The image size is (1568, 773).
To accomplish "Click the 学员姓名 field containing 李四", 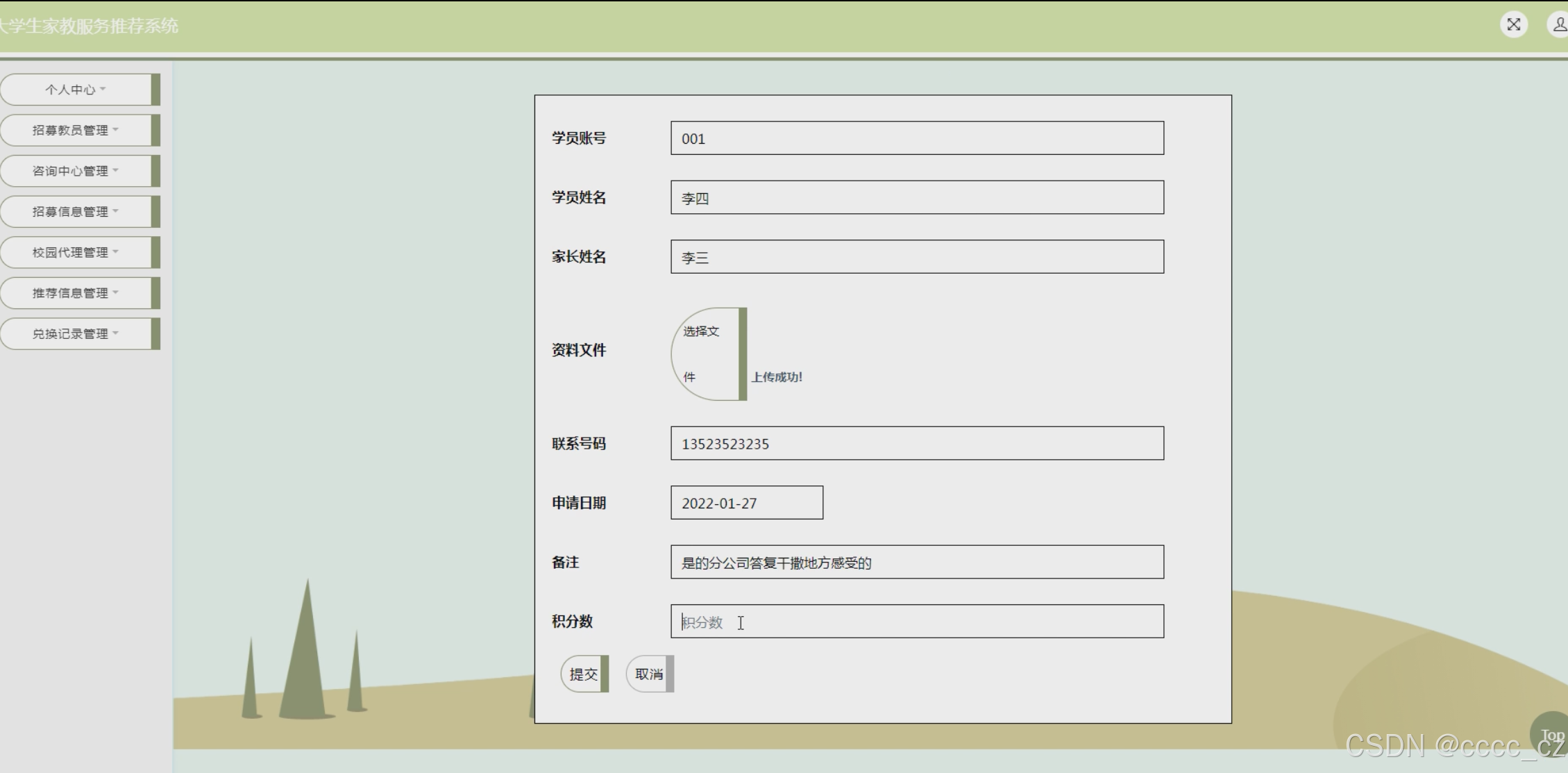I will pos(916,198).
